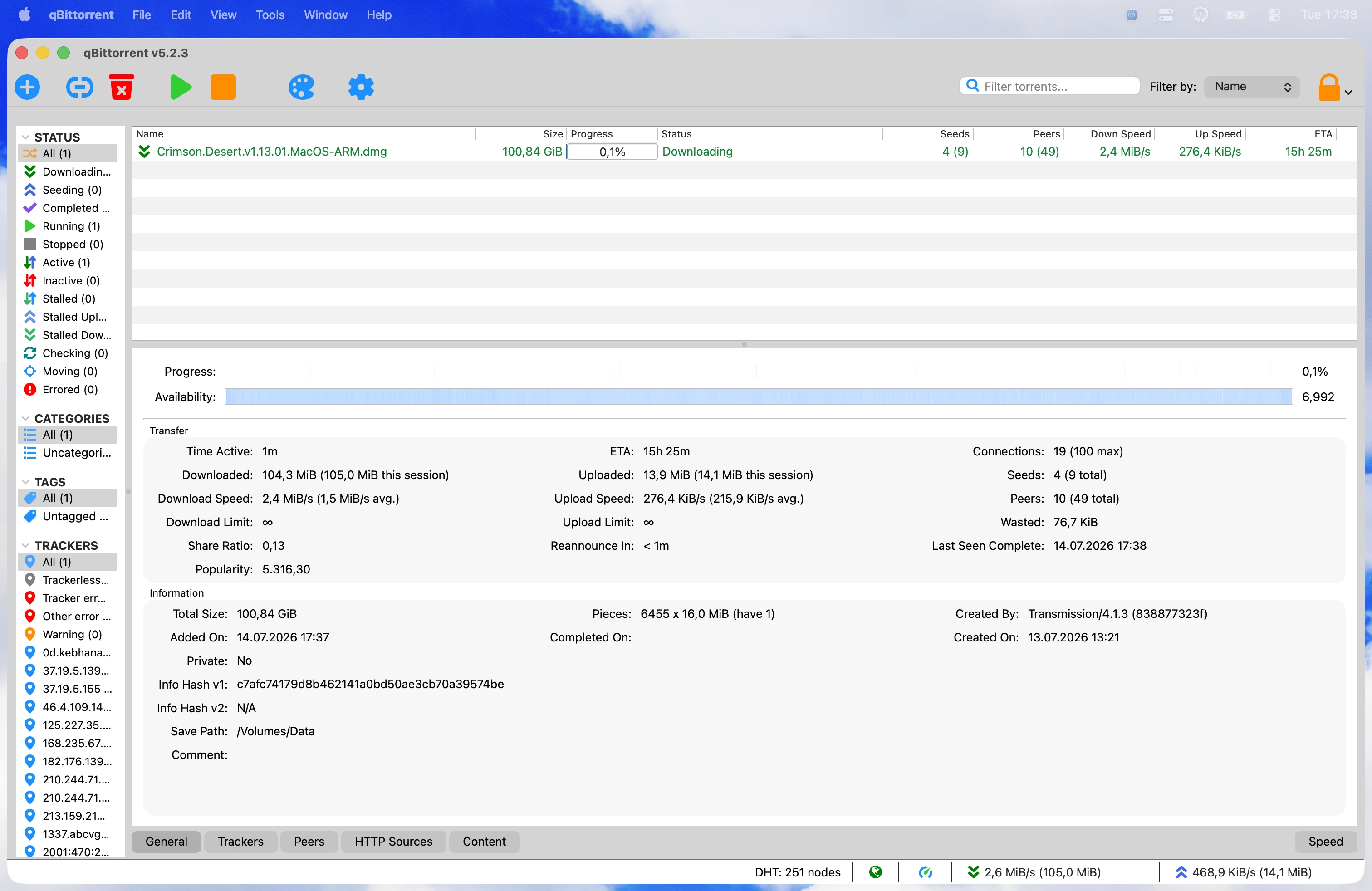
Task: Open the Speed graph tab
Action: pyautogui.click(x=1325, y=842)
